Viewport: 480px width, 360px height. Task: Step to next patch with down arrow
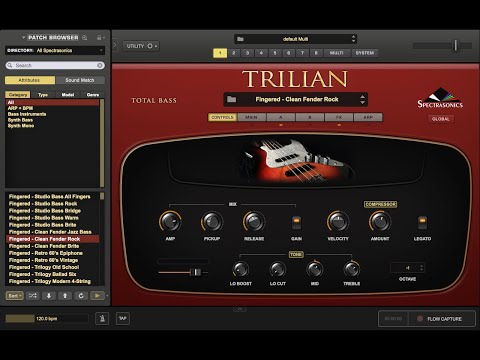pos(49,296)
